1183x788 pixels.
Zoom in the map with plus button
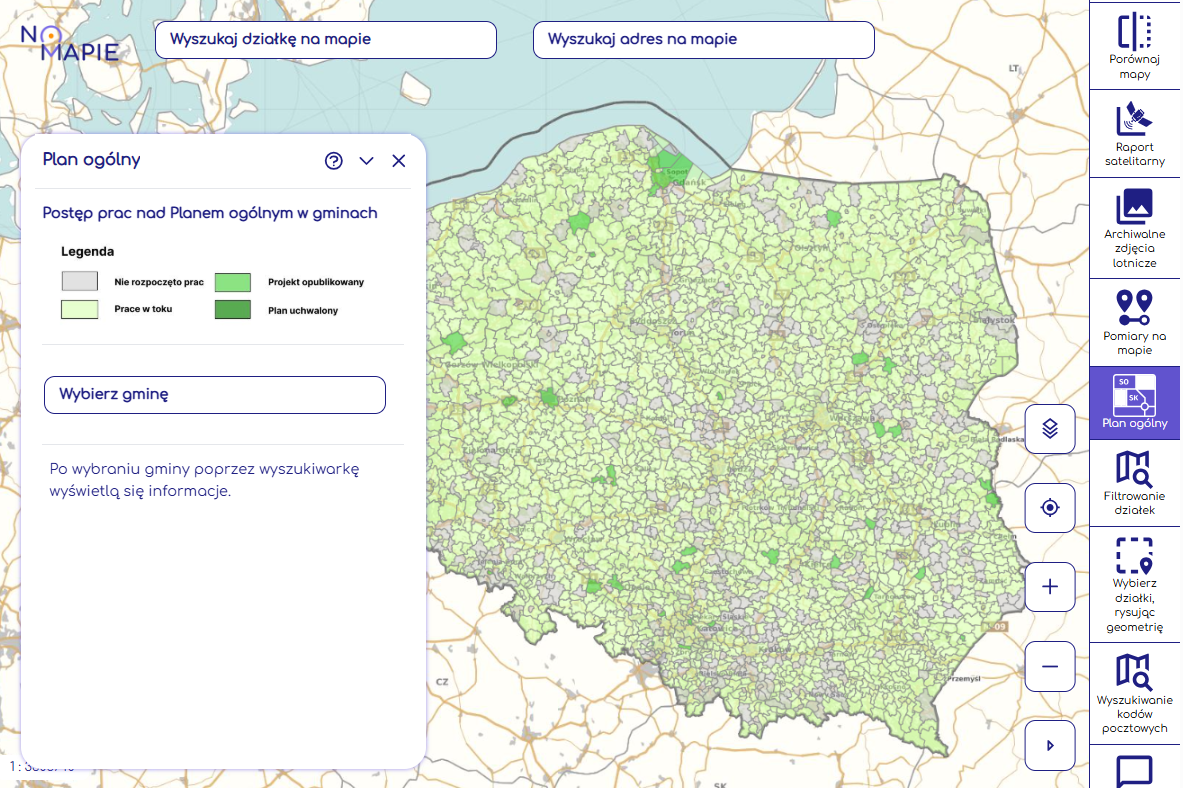[x=1050, y=587]
